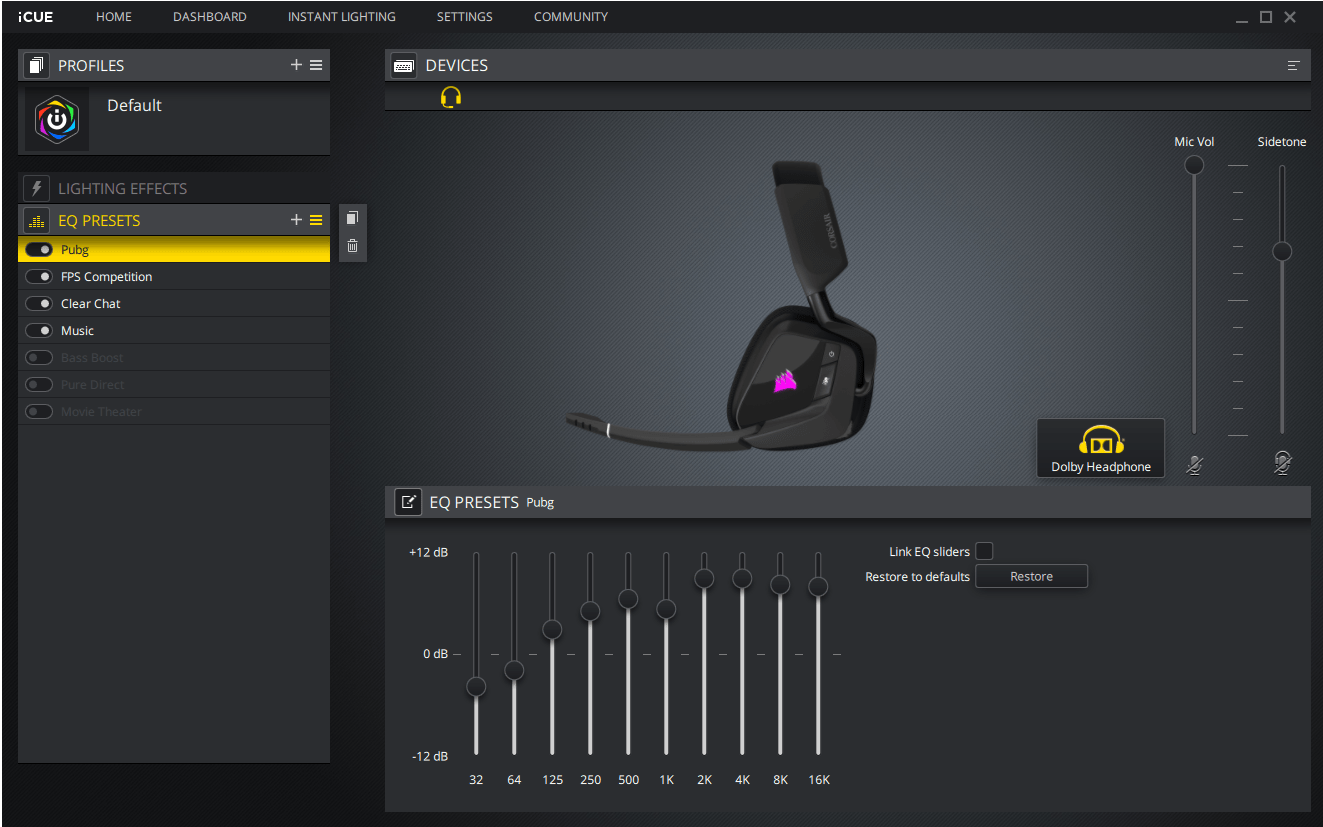Mute the microphone below the Mic Vol slider
1323x827 pixels.
coord(1194,463)
